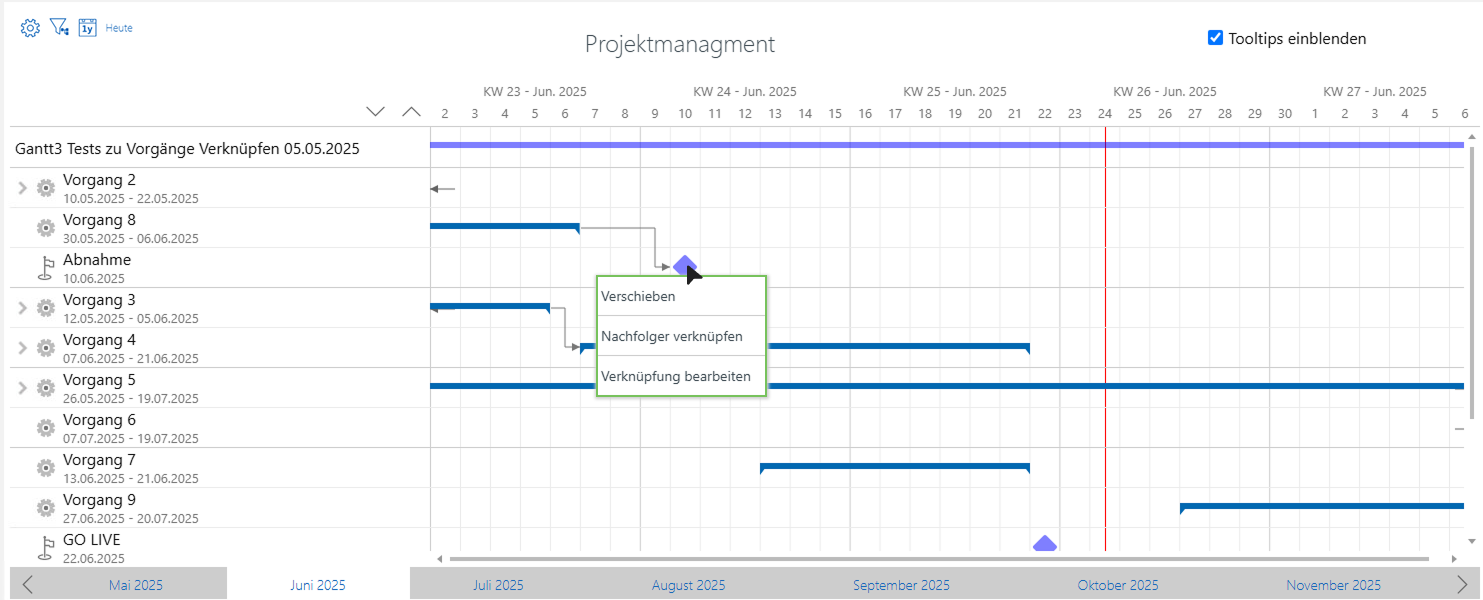Click the gear icon beside Vorgang 8
This screenshot has height=600, width=1483.
[x=45, y=227]
